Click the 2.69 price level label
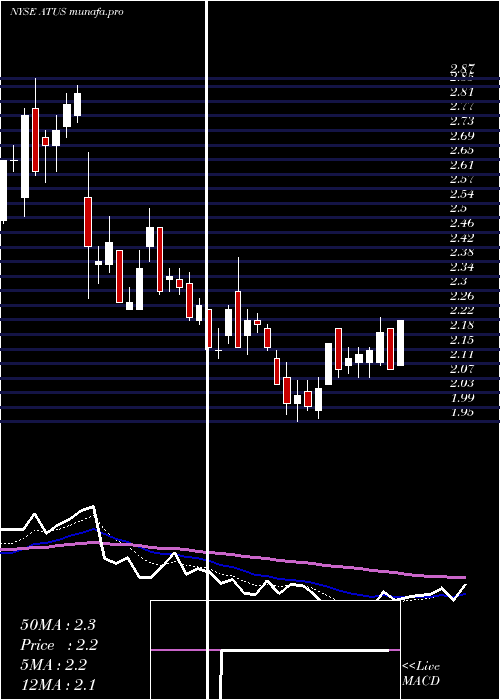 click(x=462, y=136)
